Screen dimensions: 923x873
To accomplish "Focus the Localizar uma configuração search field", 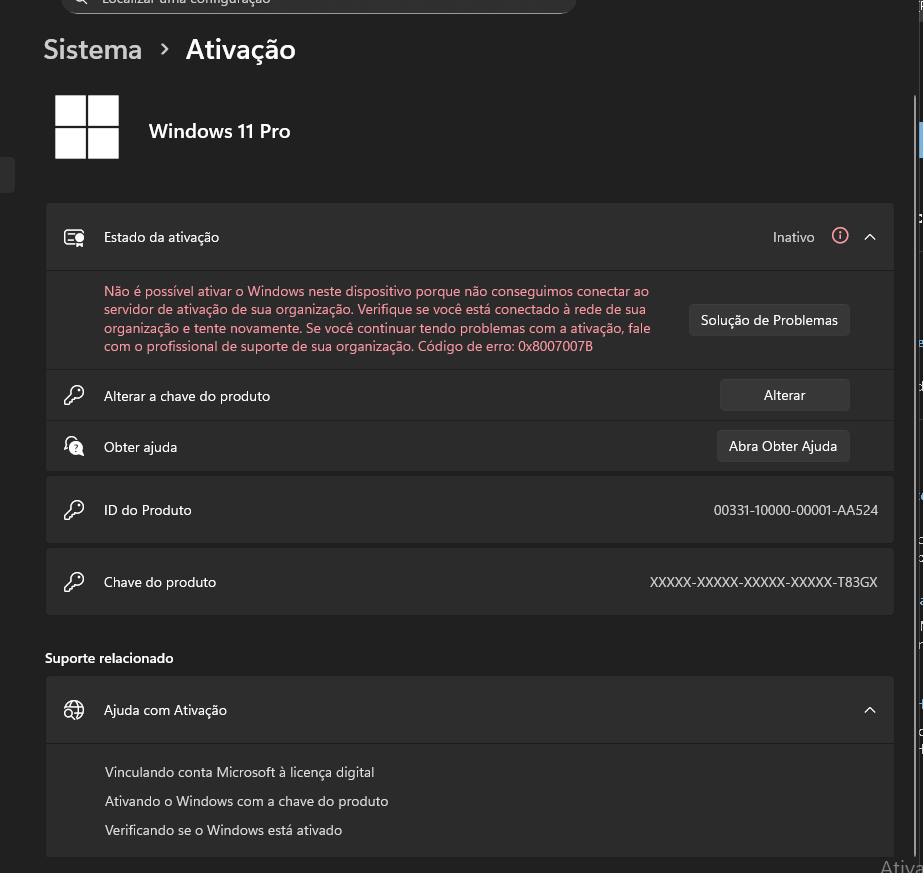I will 318,4.
